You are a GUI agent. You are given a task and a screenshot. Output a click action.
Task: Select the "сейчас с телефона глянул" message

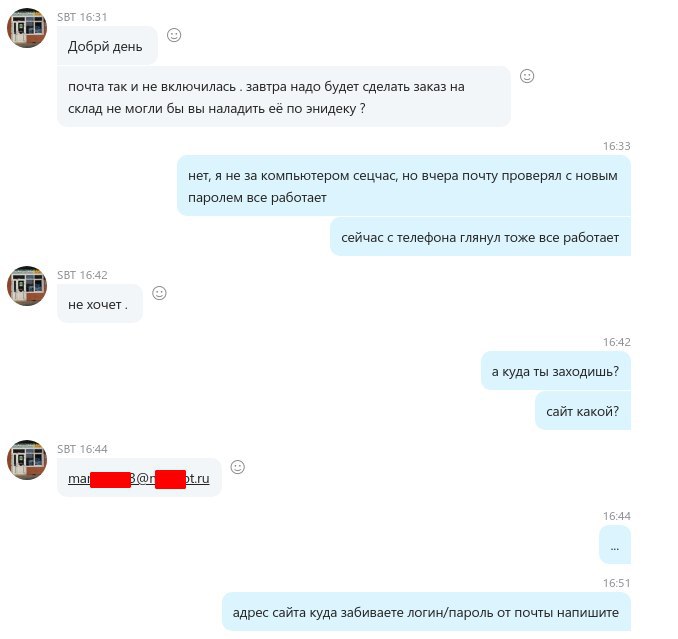(480, 237)
